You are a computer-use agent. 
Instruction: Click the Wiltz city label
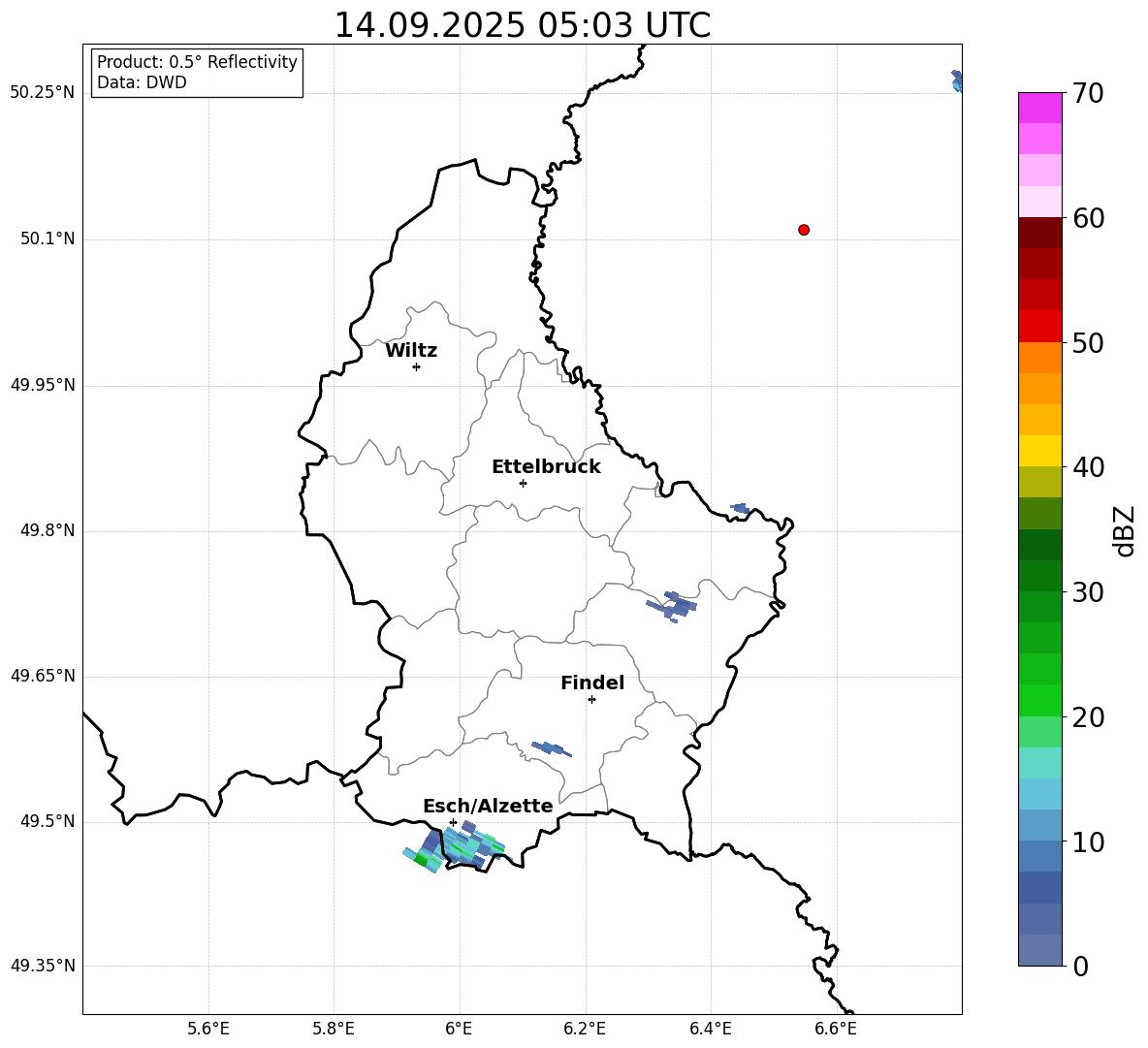tap(411, 351)
